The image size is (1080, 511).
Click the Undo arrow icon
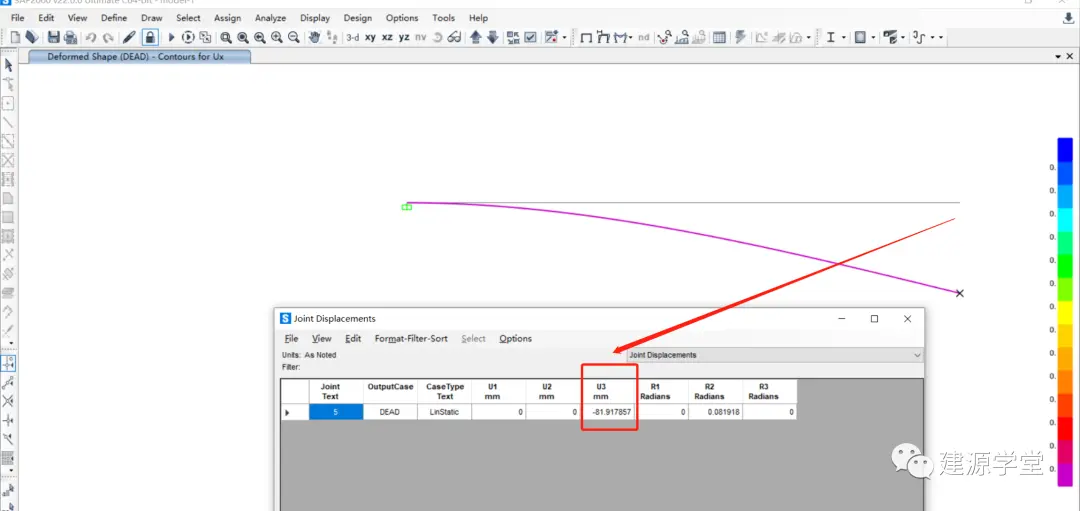[x=91, y=38]
